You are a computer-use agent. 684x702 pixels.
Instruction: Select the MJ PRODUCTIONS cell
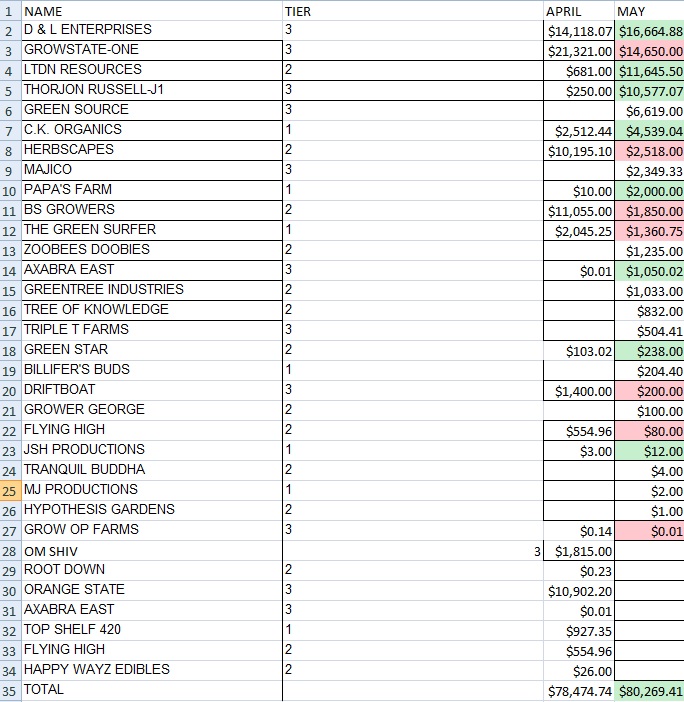click(x=152, y=491)
